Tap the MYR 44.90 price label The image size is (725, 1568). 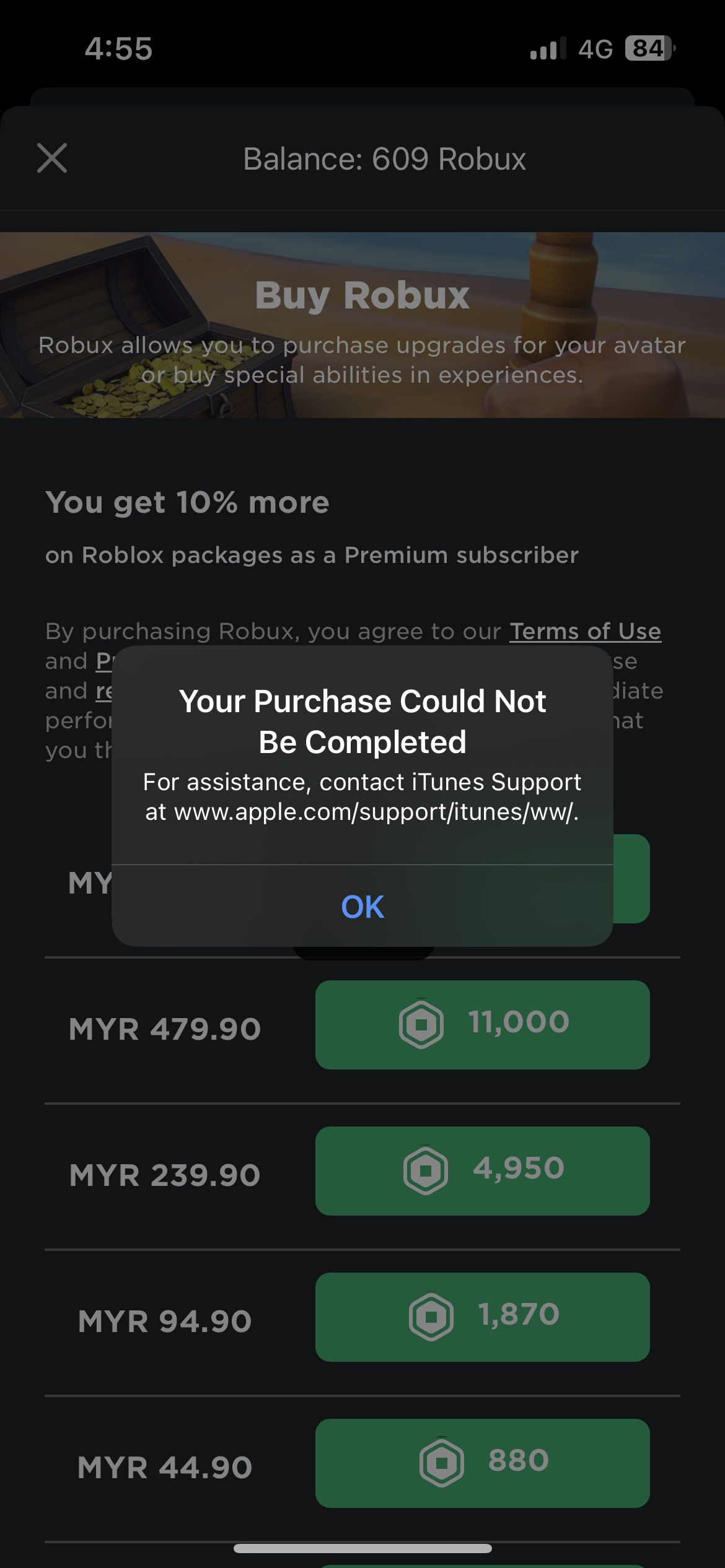tap(165, 1468)
